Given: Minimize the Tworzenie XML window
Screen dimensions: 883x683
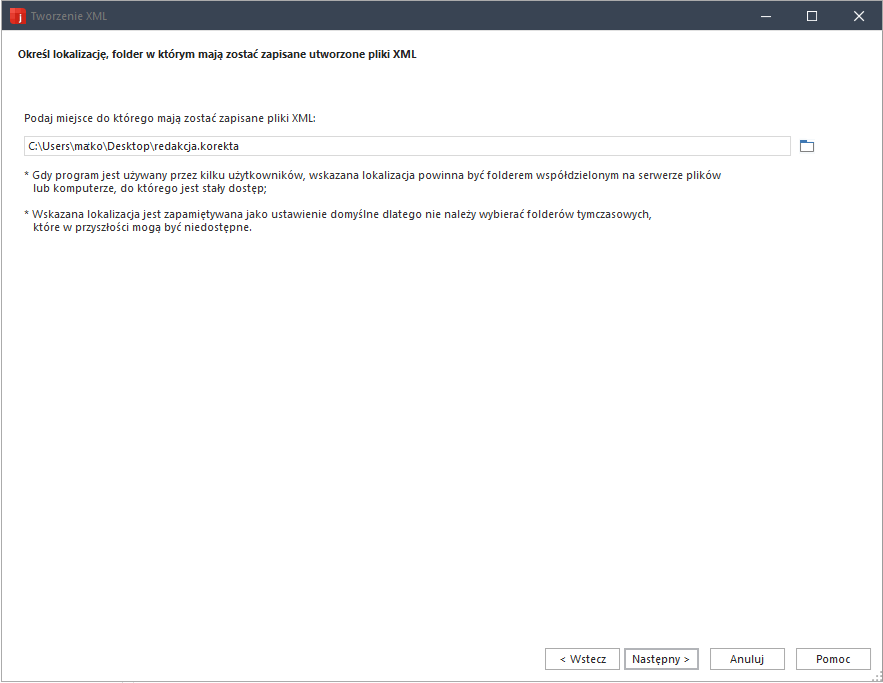Looking at the screenshot, I should click(765, 16).
